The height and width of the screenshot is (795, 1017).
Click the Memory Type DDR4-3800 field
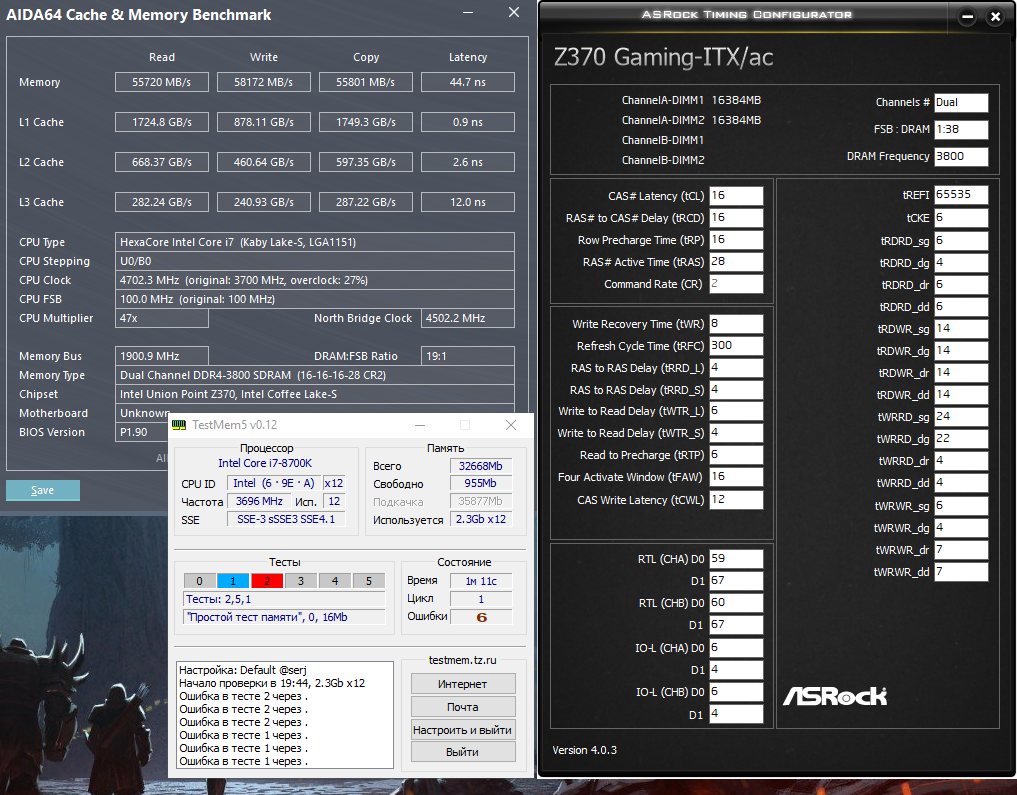click(315, 375)
